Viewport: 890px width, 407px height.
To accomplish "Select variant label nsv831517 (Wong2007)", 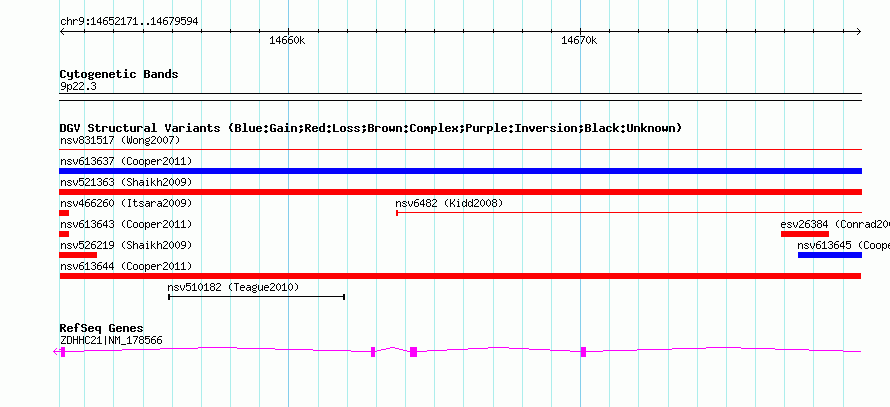I will point(120,140).
